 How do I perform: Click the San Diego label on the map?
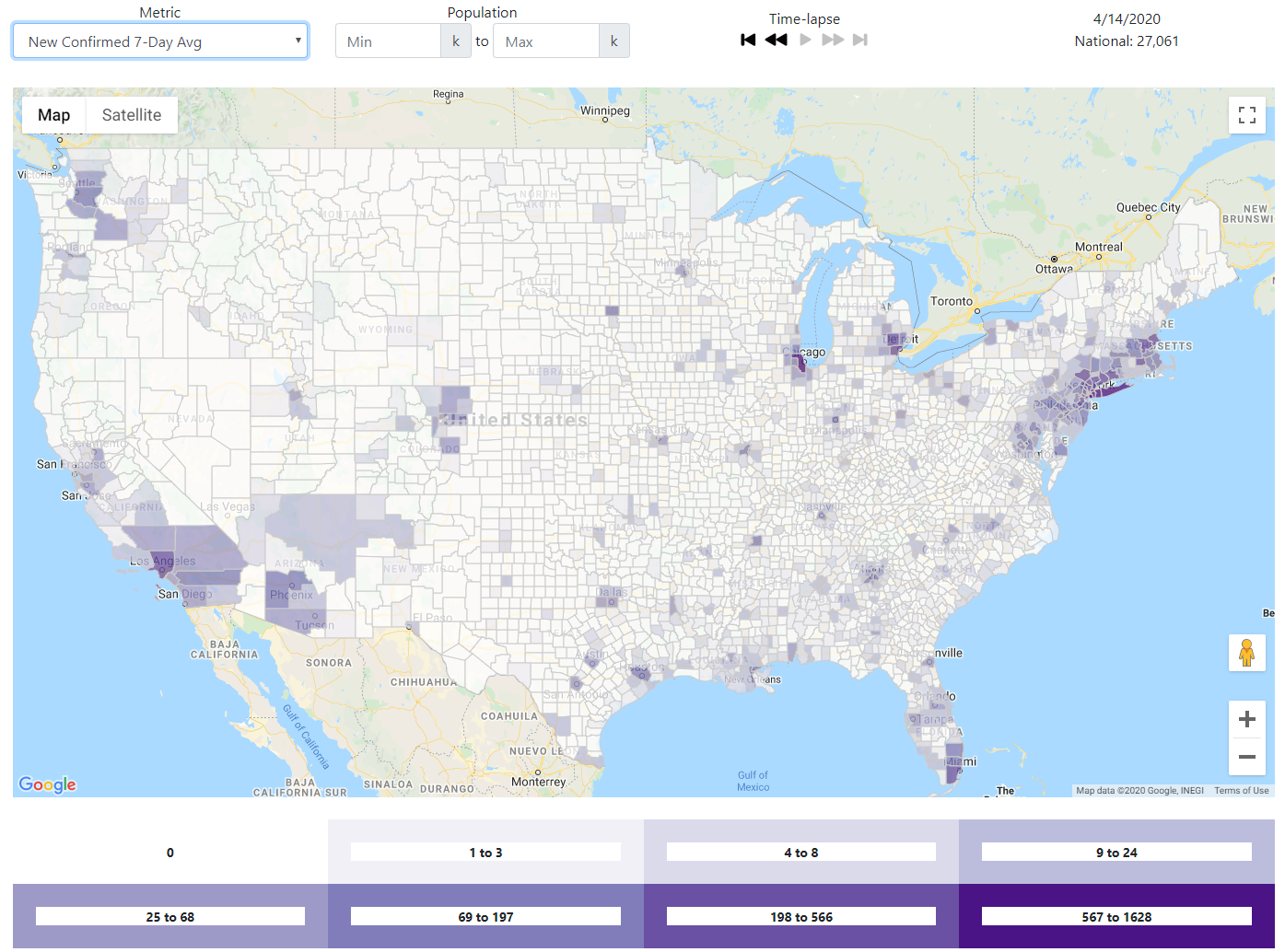184,594
